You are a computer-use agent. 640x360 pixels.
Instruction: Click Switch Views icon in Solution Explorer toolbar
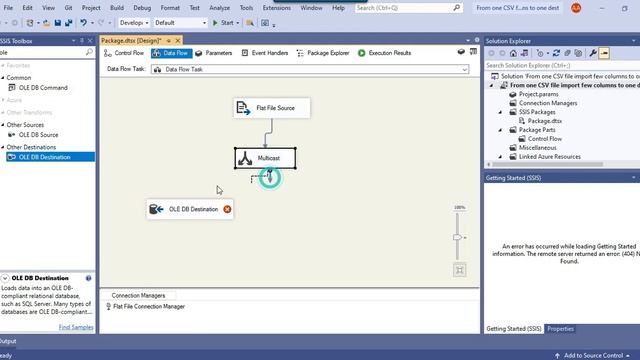(524, 53)
